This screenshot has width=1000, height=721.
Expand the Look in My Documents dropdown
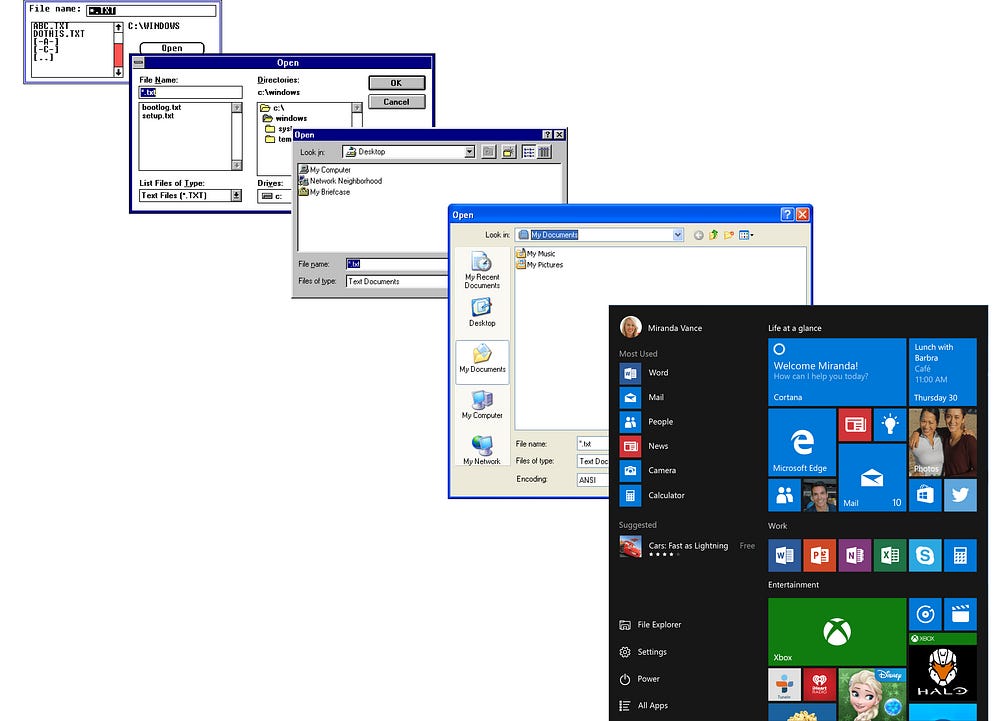pos(678,235)
